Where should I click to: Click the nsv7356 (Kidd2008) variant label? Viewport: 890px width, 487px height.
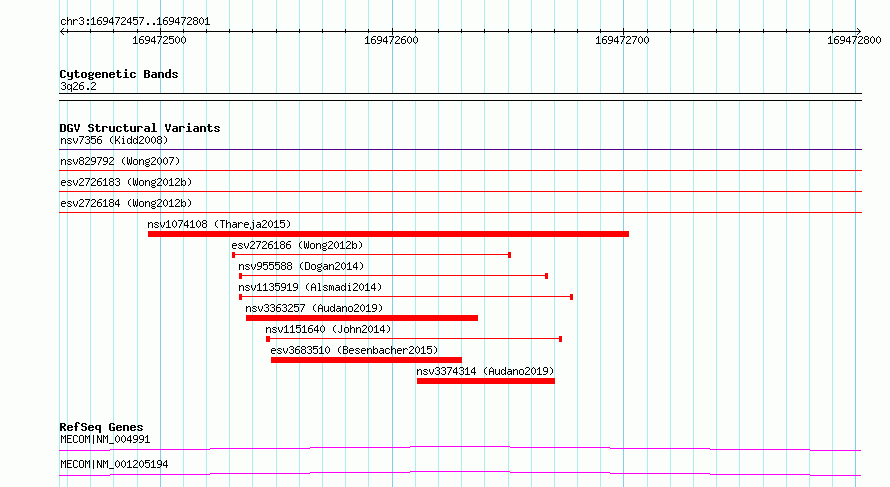(114, 140)
